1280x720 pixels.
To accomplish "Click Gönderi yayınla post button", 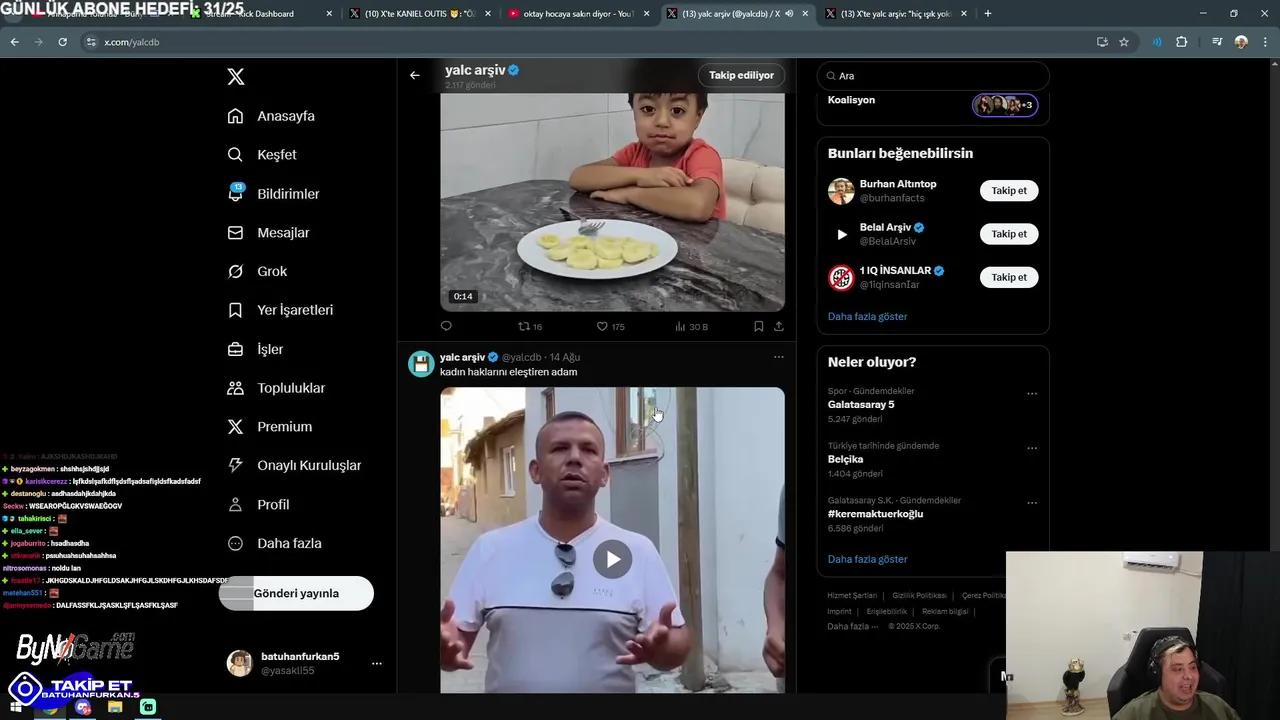I will pos(296,593).
